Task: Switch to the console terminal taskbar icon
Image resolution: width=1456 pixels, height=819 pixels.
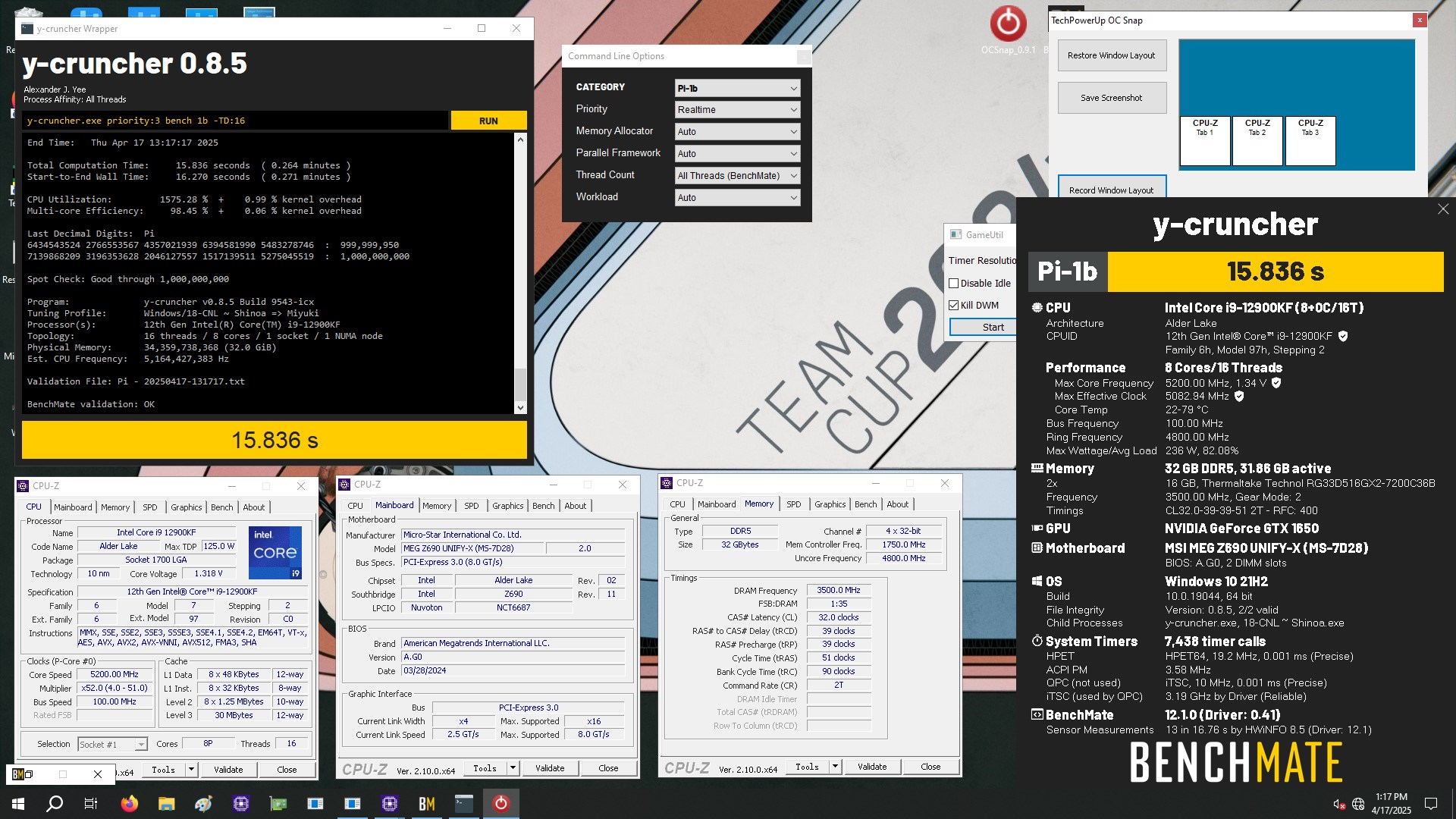Action: tap(464, 804)
